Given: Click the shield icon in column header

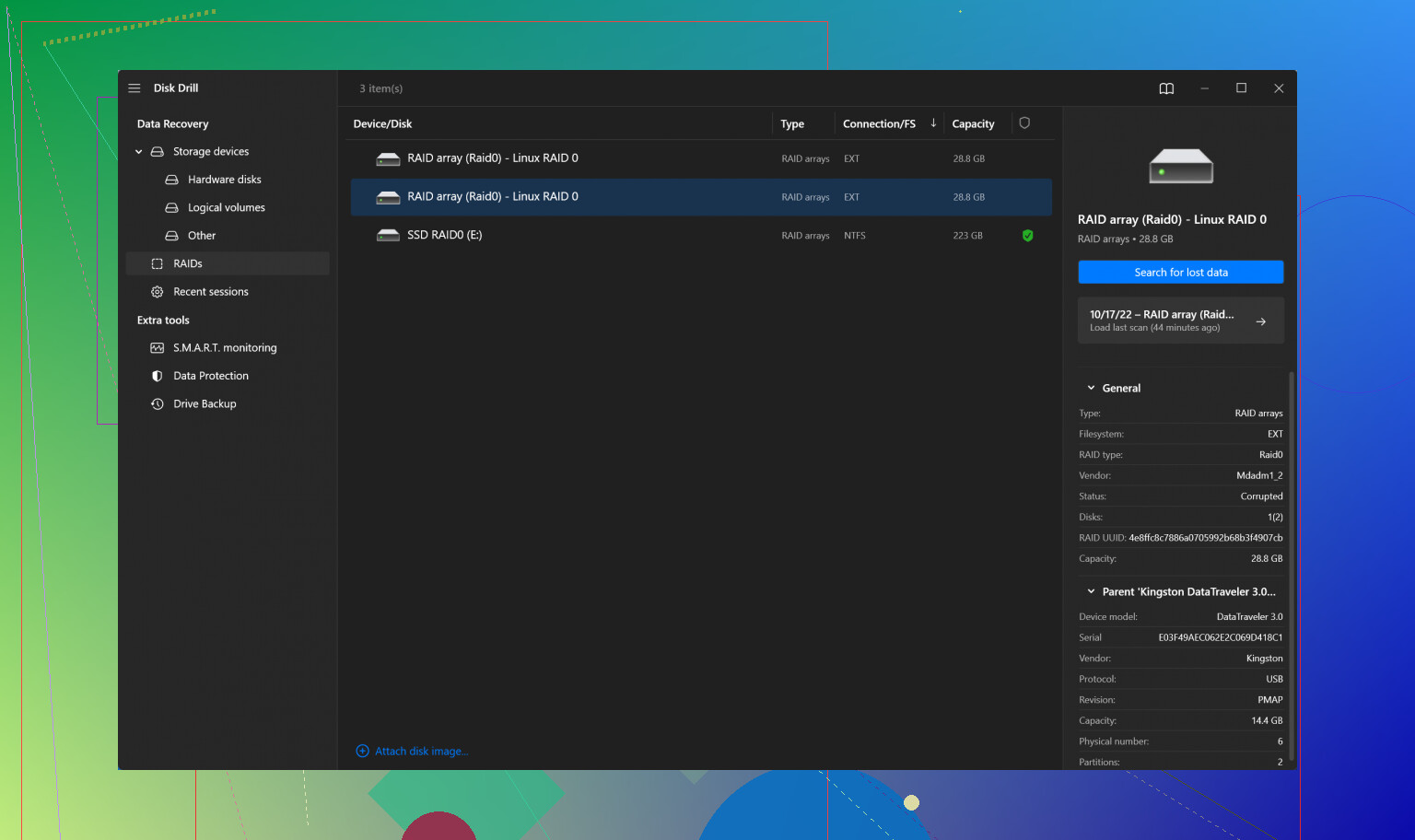Looking at the screenshot, I should pyautogui.click(x=1024, y=123).
